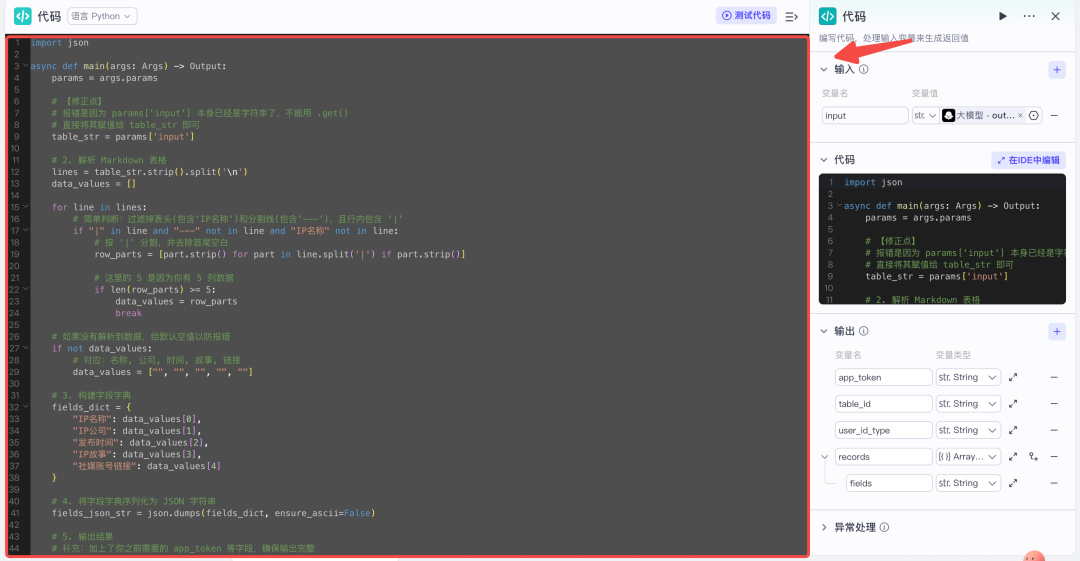
Task: Show info tooltip next to 异常处理
Action: click(x=884, y=527)
